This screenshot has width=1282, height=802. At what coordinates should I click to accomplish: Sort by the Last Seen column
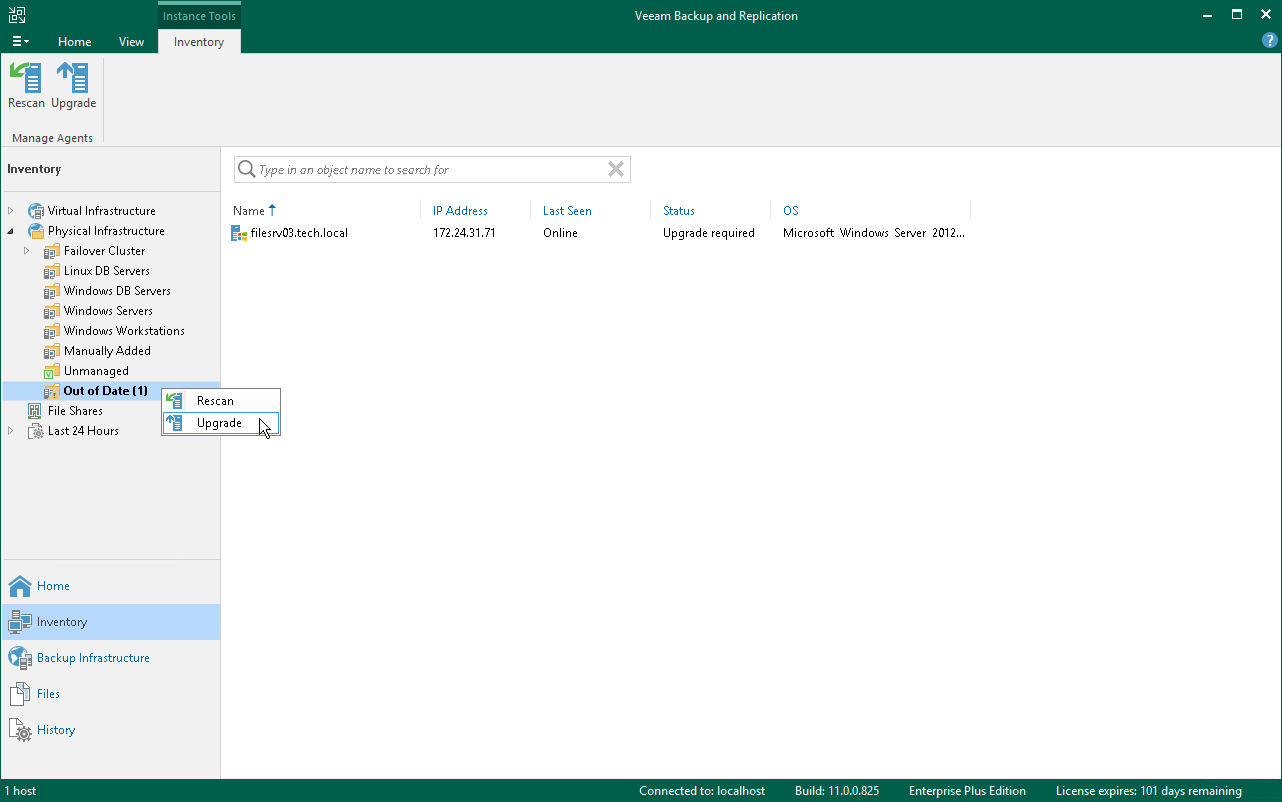(567, 211)
